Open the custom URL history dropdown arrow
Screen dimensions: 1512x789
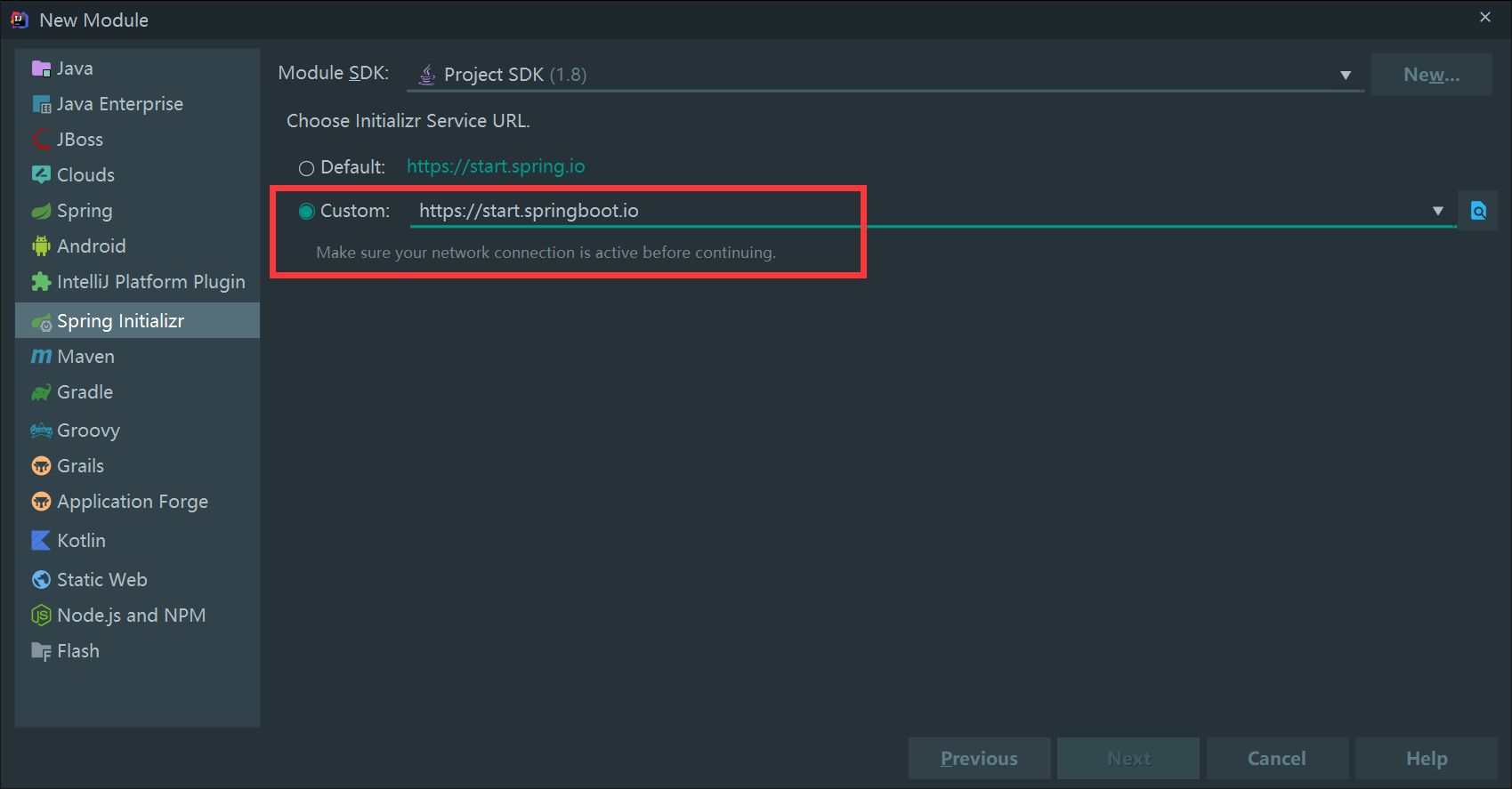[x=1437, y=211]
